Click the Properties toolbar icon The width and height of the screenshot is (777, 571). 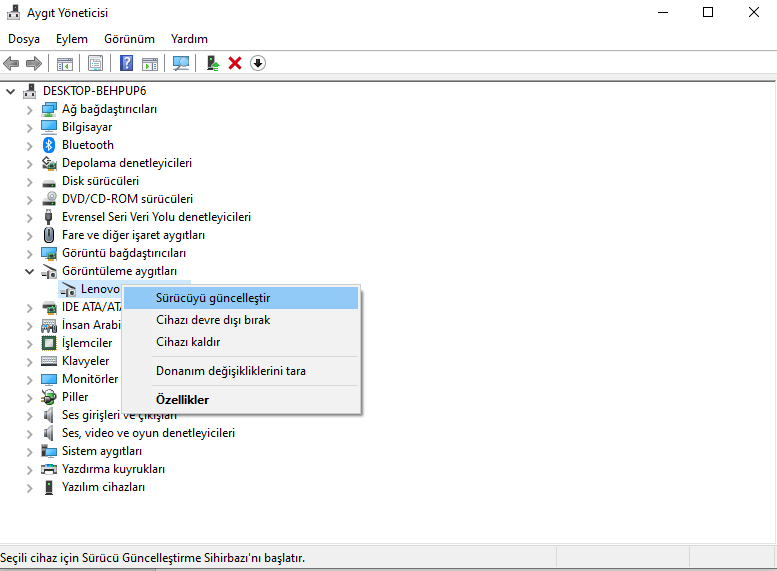[95, 63]
